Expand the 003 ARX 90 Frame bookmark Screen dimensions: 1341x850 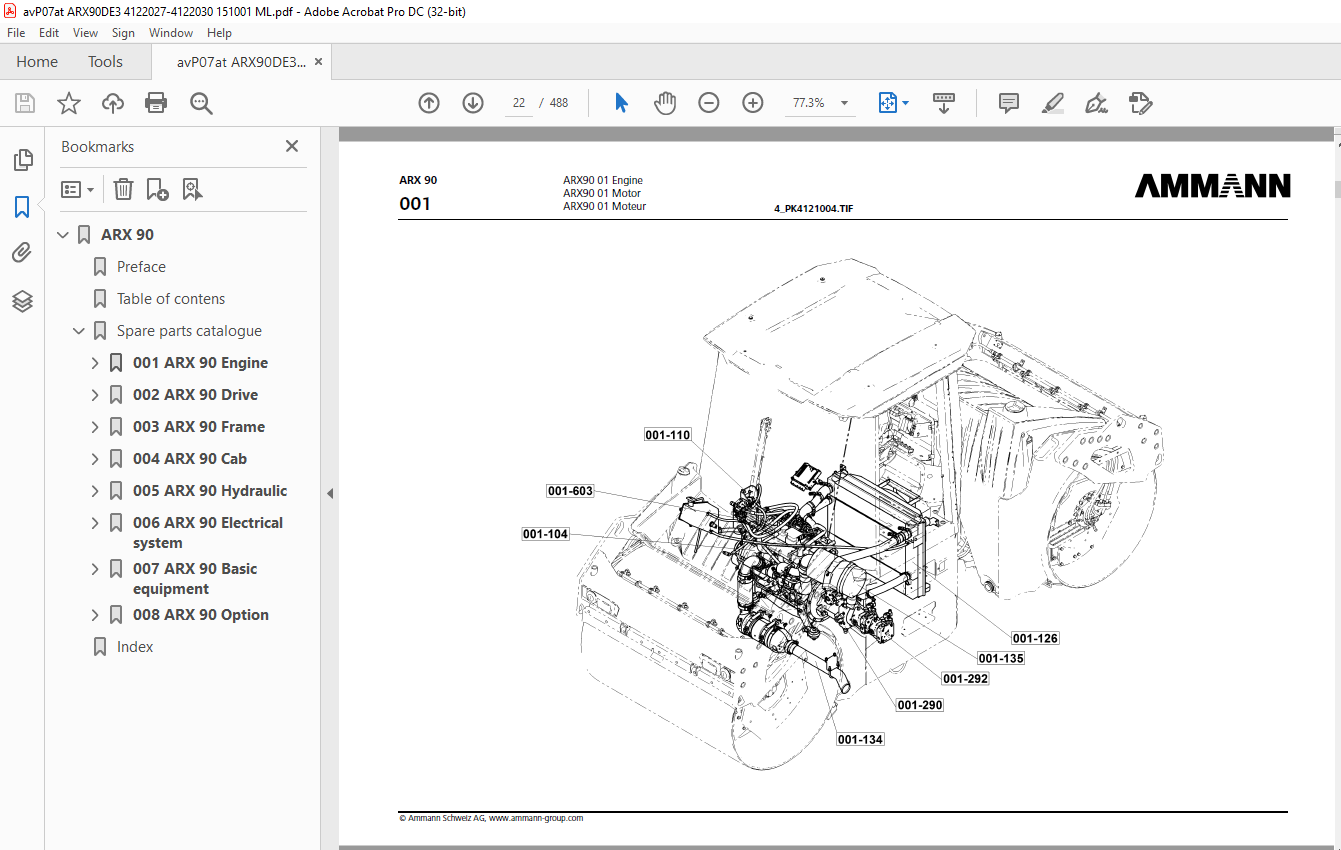point(95,427)
